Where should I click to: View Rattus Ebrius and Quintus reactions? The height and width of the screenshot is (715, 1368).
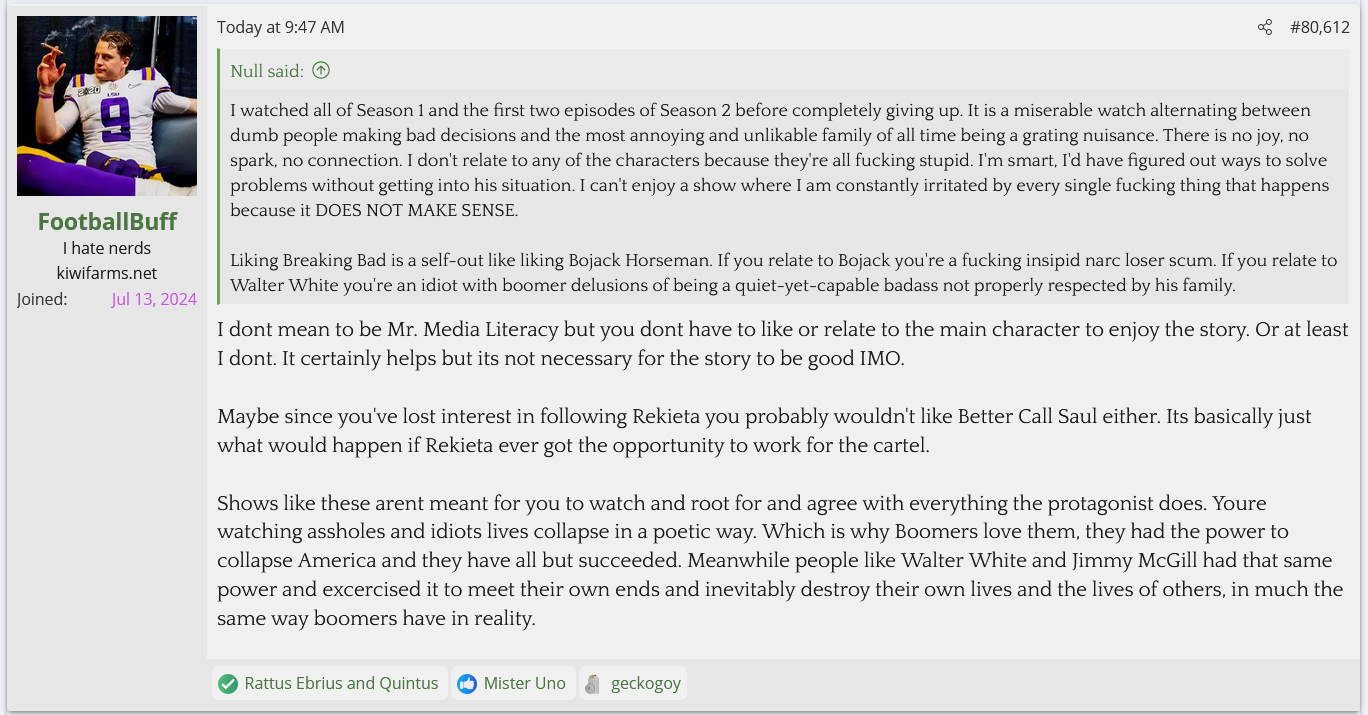click(x=341, y=684)
